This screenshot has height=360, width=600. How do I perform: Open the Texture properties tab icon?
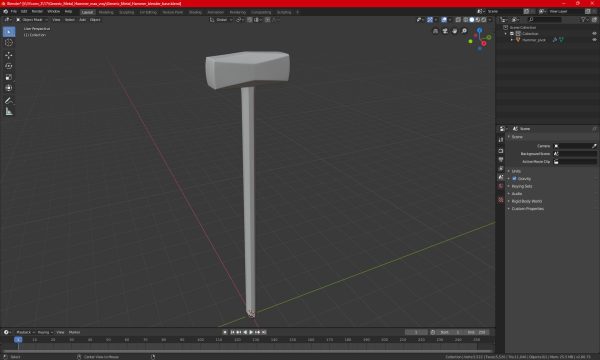[501, 200]
